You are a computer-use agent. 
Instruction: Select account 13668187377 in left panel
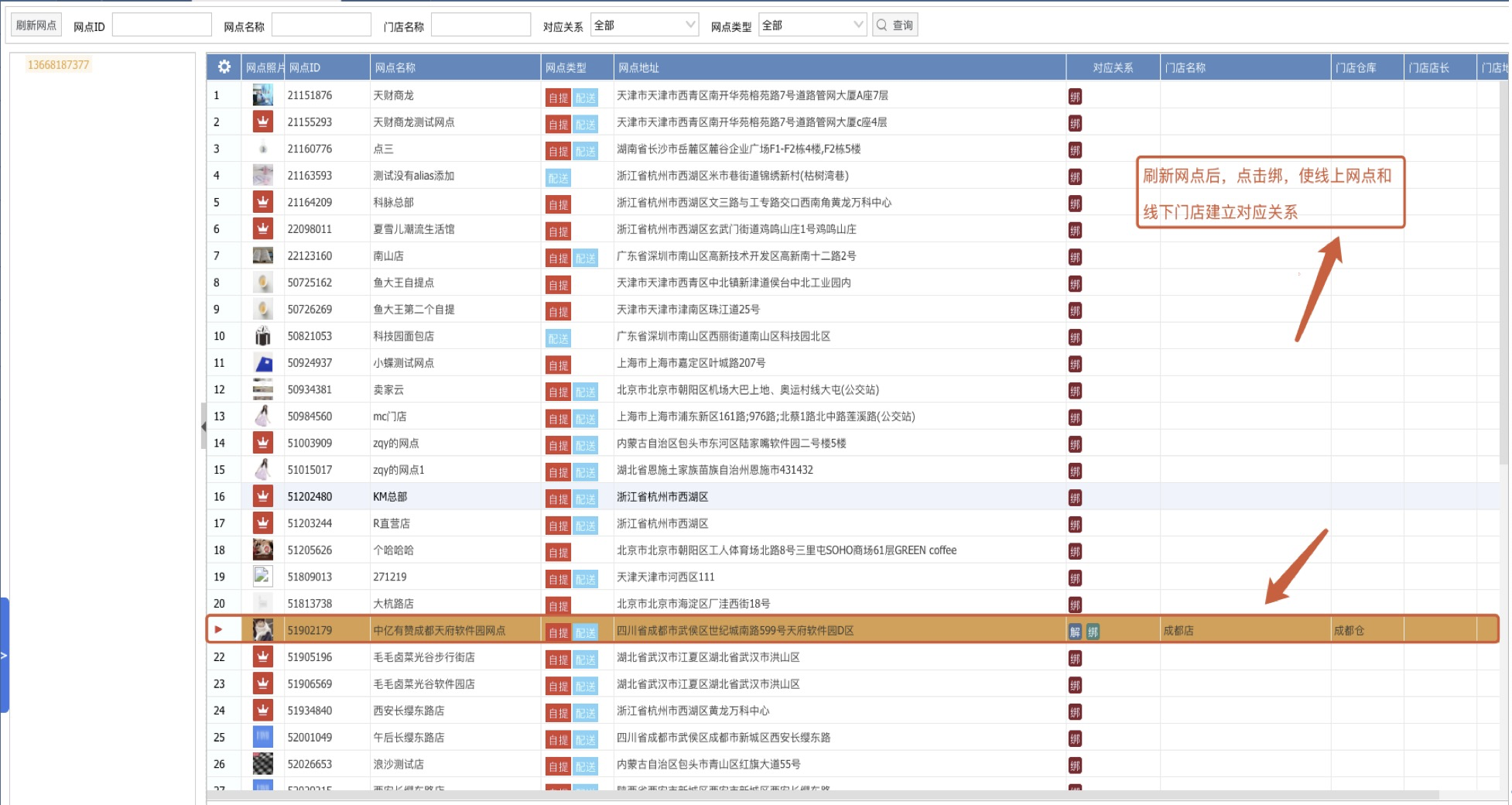[59, 64]
